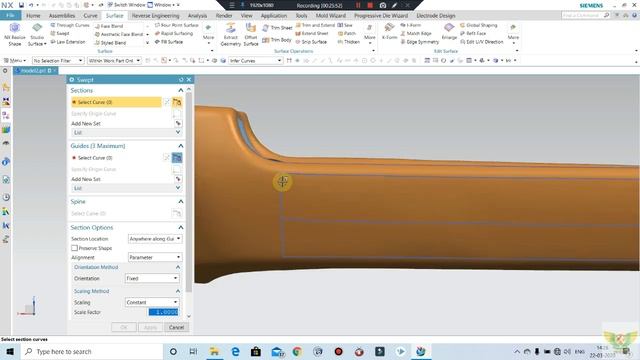The width and height of the screenshot is (640, 360).
Task: Open the NX Realize Shape tool
Action: pos(15,34)
